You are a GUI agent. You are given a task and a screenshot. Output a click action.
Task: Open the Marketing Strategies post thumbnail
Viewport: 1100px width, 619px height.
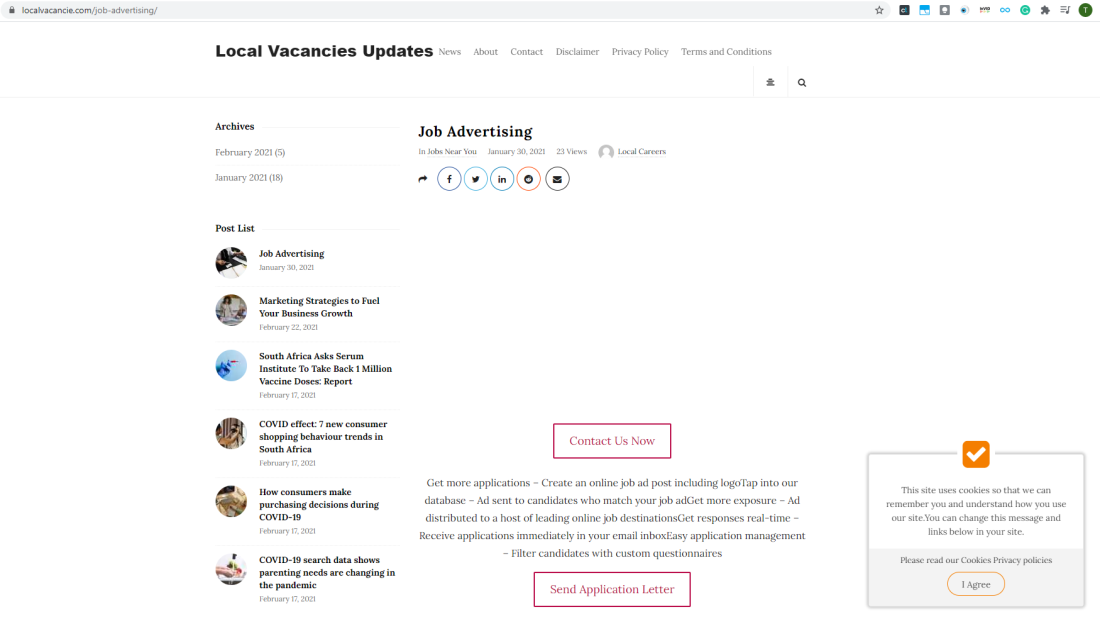[x=231, y=310]
